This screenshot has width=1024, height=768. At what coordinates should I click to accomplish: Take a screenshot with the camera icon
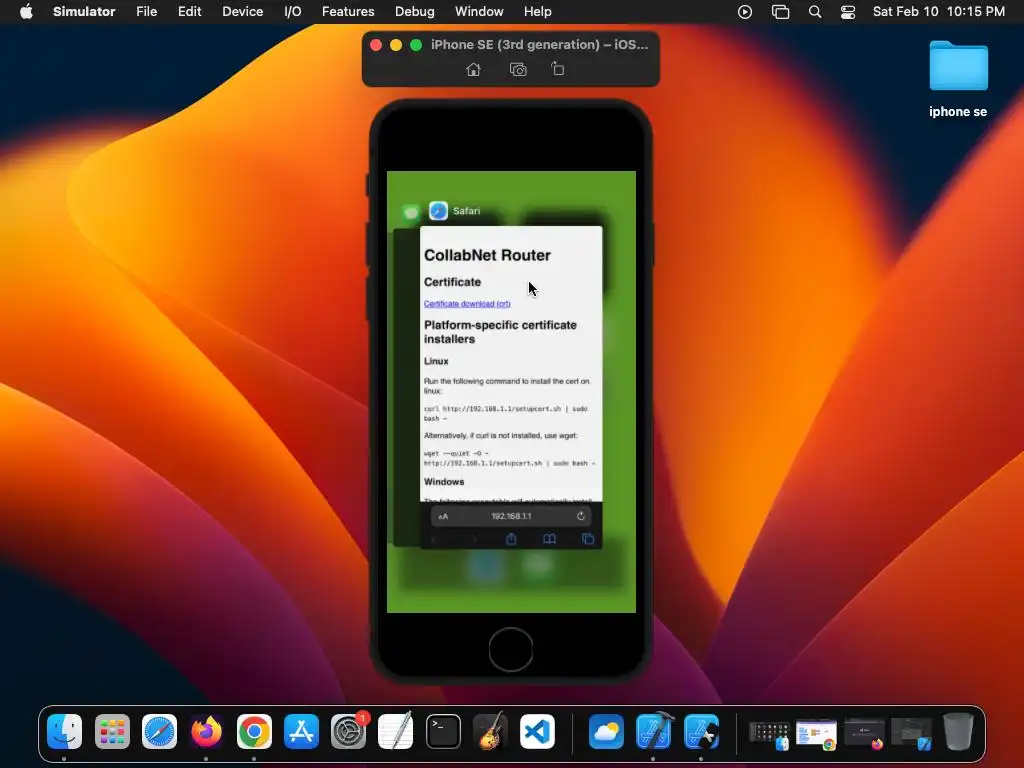pos(518,69)
